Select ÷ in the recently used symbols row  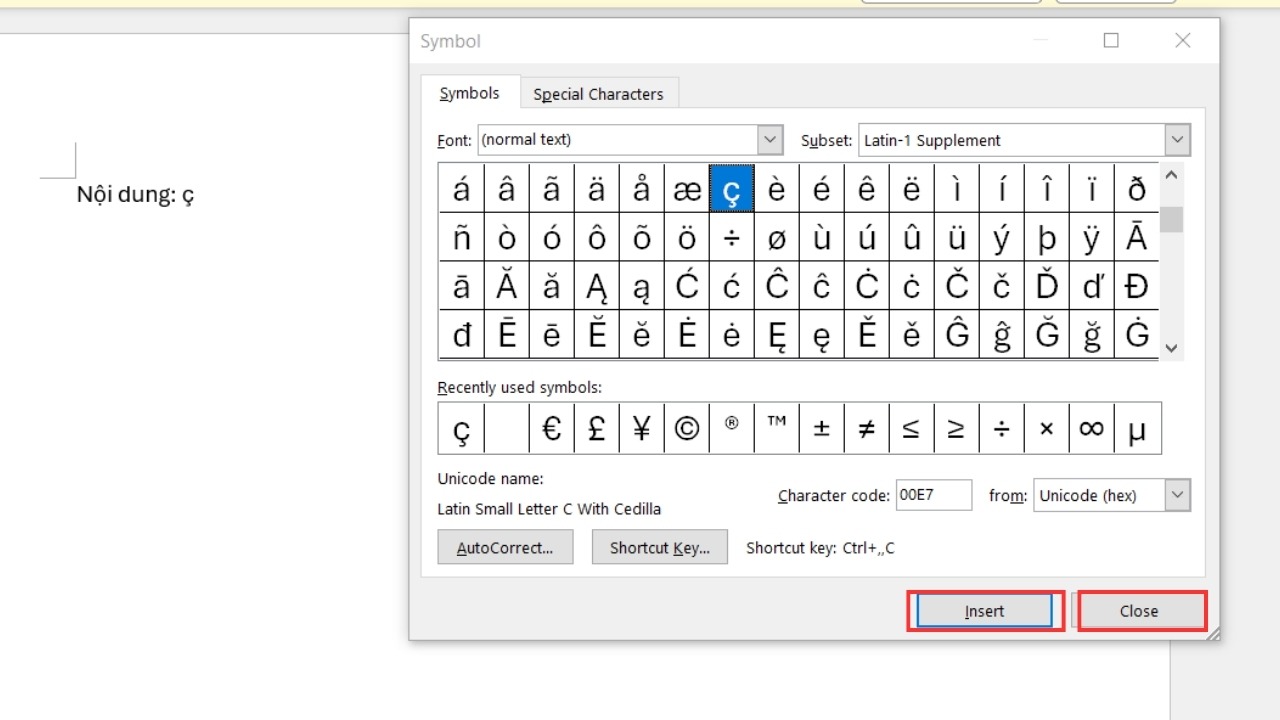coord(1001,428)
